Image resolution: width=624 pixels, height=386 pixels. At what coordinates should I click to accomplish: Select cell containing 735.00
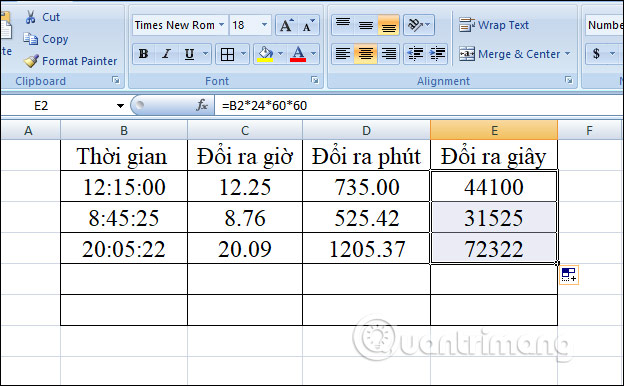point(366,186)
